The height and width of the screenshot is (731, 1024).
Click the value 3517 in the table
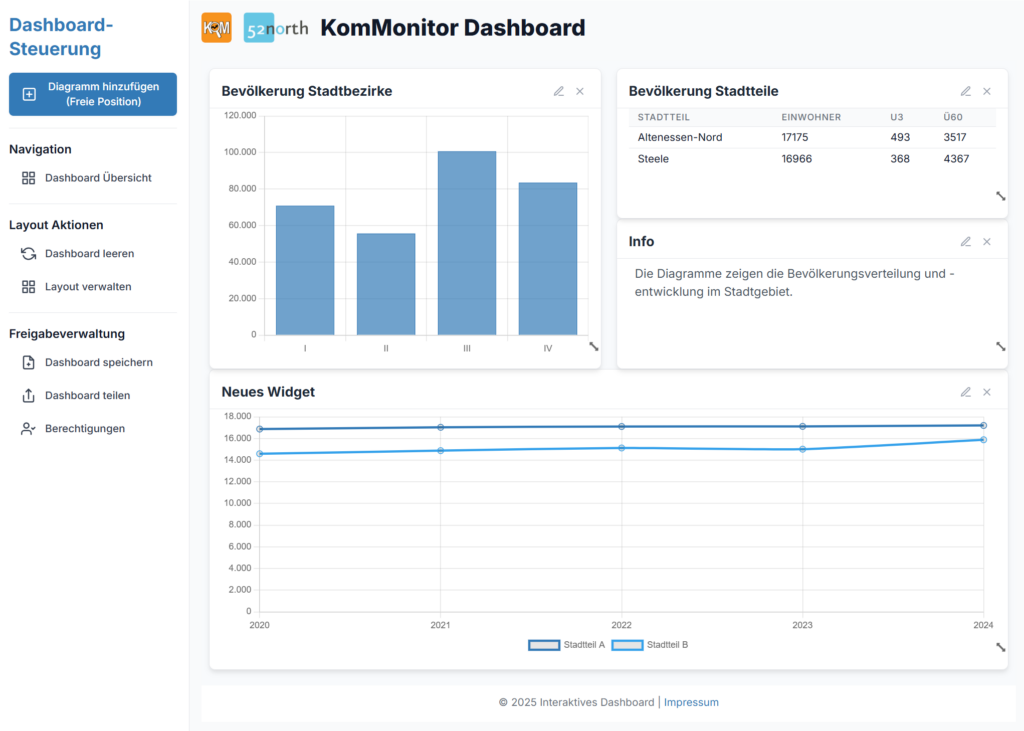[x=955, y=137]
